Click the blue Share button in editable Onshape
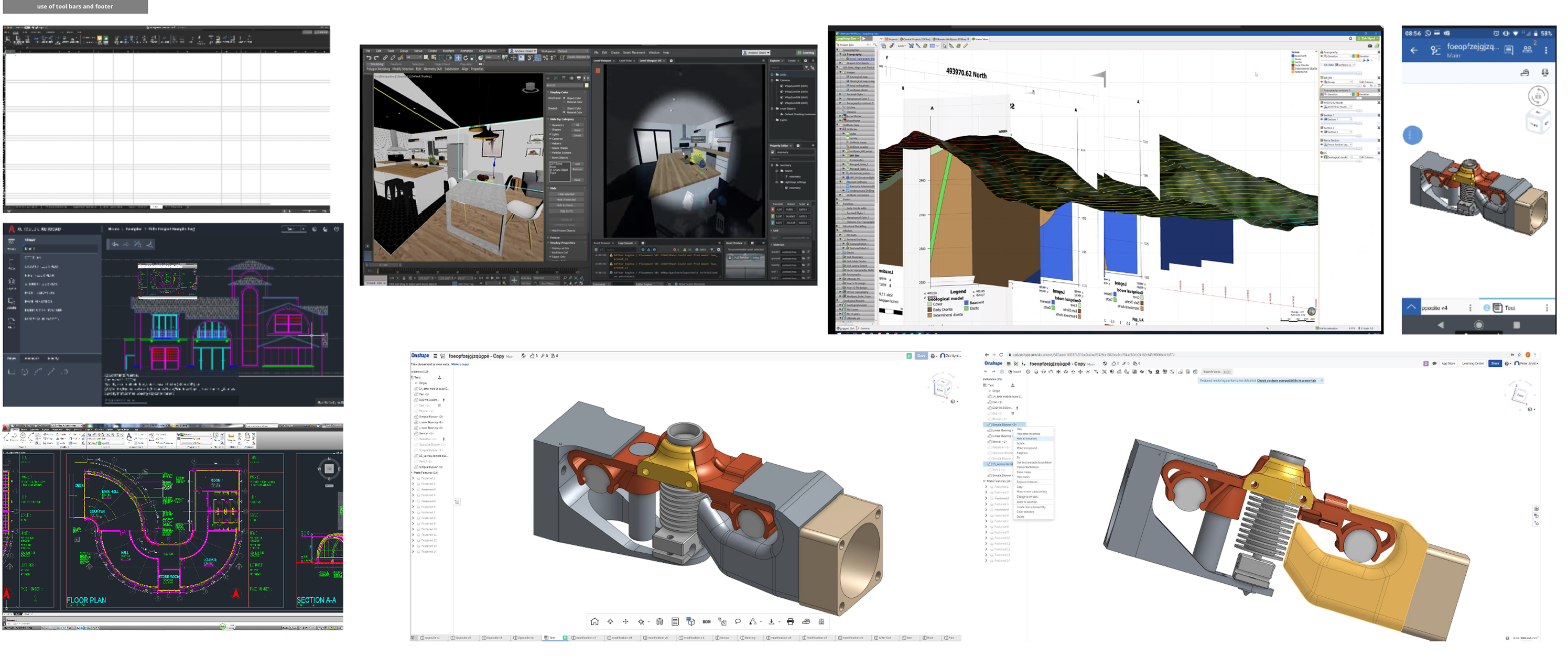 [1496, 364]
